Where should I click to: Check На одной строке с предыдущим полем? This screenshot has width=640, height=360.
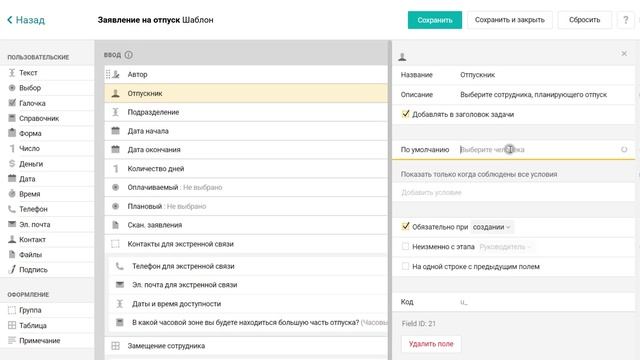tap(405, 266)
